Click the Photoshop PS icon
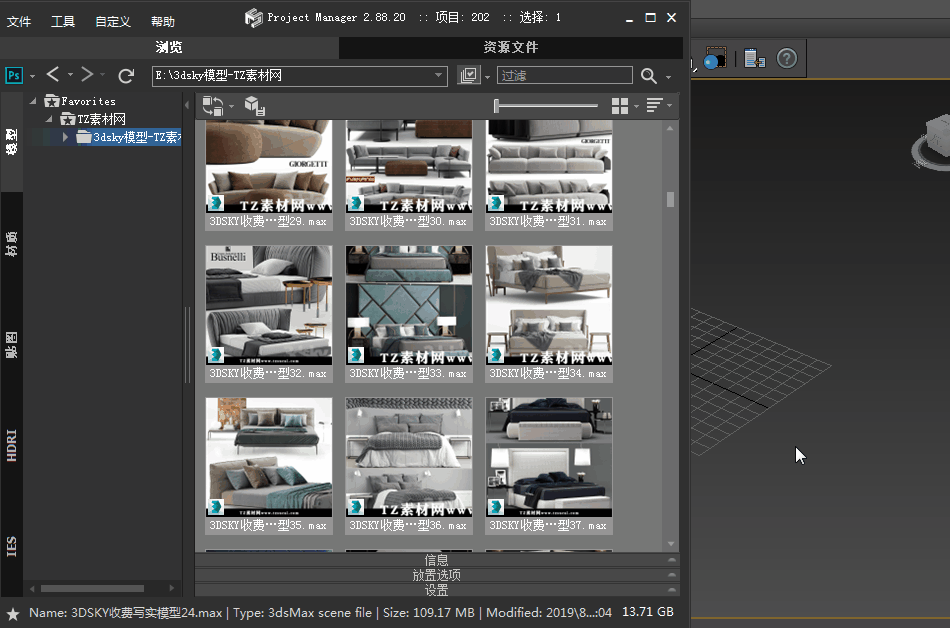The width and height of the screenshot is (950, 628). coord(14,76)
